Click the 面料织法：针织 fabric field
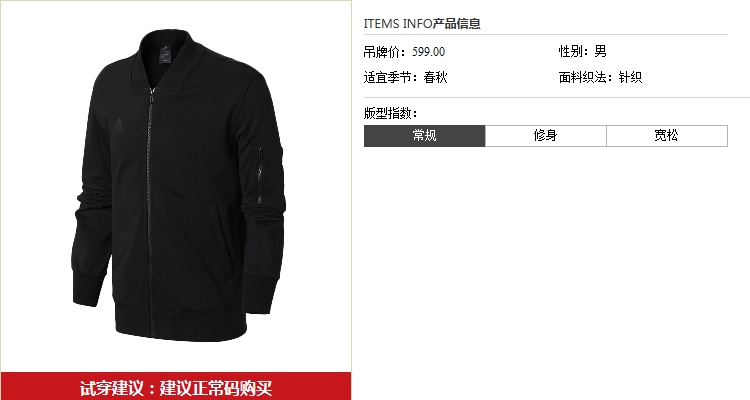Screen dimensions: 750x400 coord(600,77)
